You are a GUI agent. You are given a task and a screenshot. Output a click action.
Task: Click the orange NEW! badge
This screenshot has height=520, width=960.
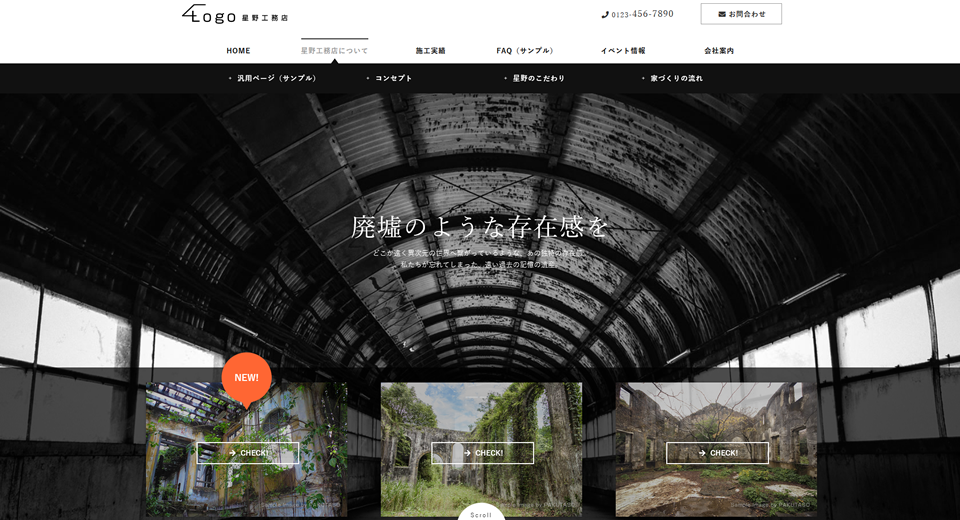[246, 378]
